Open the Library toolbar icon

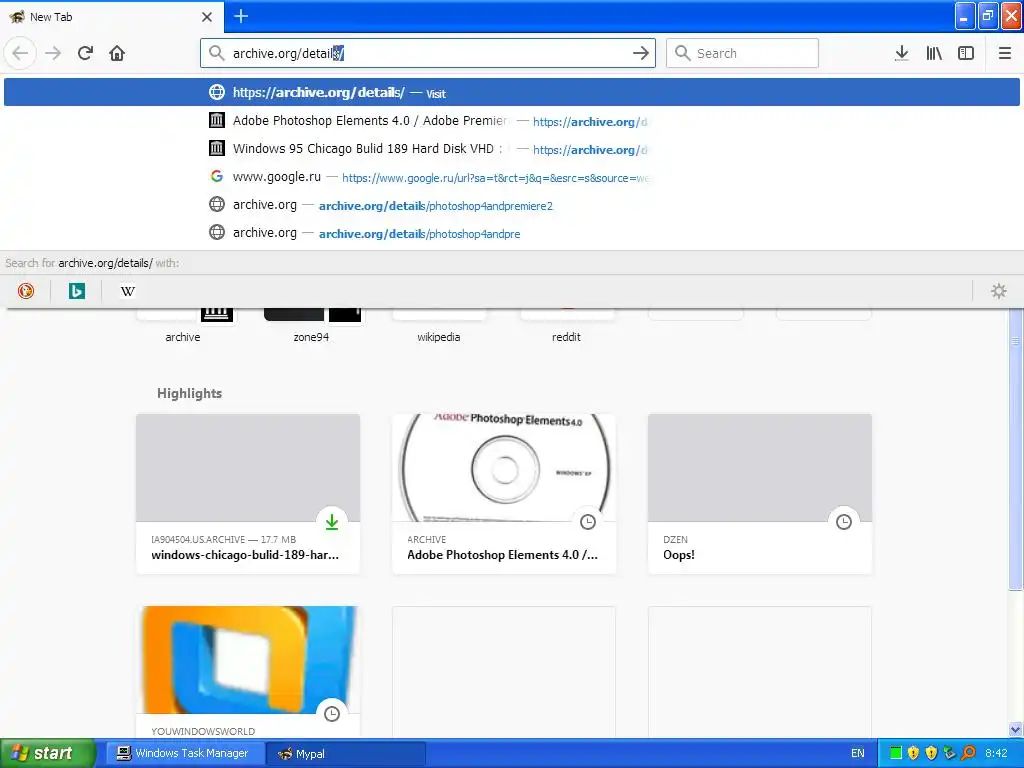[x=934, y=53]
